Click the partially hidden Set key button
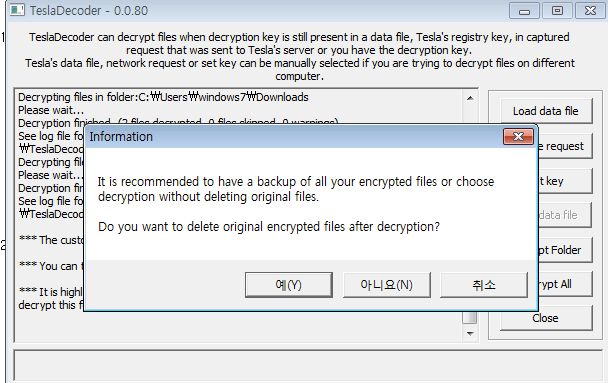Image resolution: width=608 pixels, height=383 pixels. click(565, 181)
